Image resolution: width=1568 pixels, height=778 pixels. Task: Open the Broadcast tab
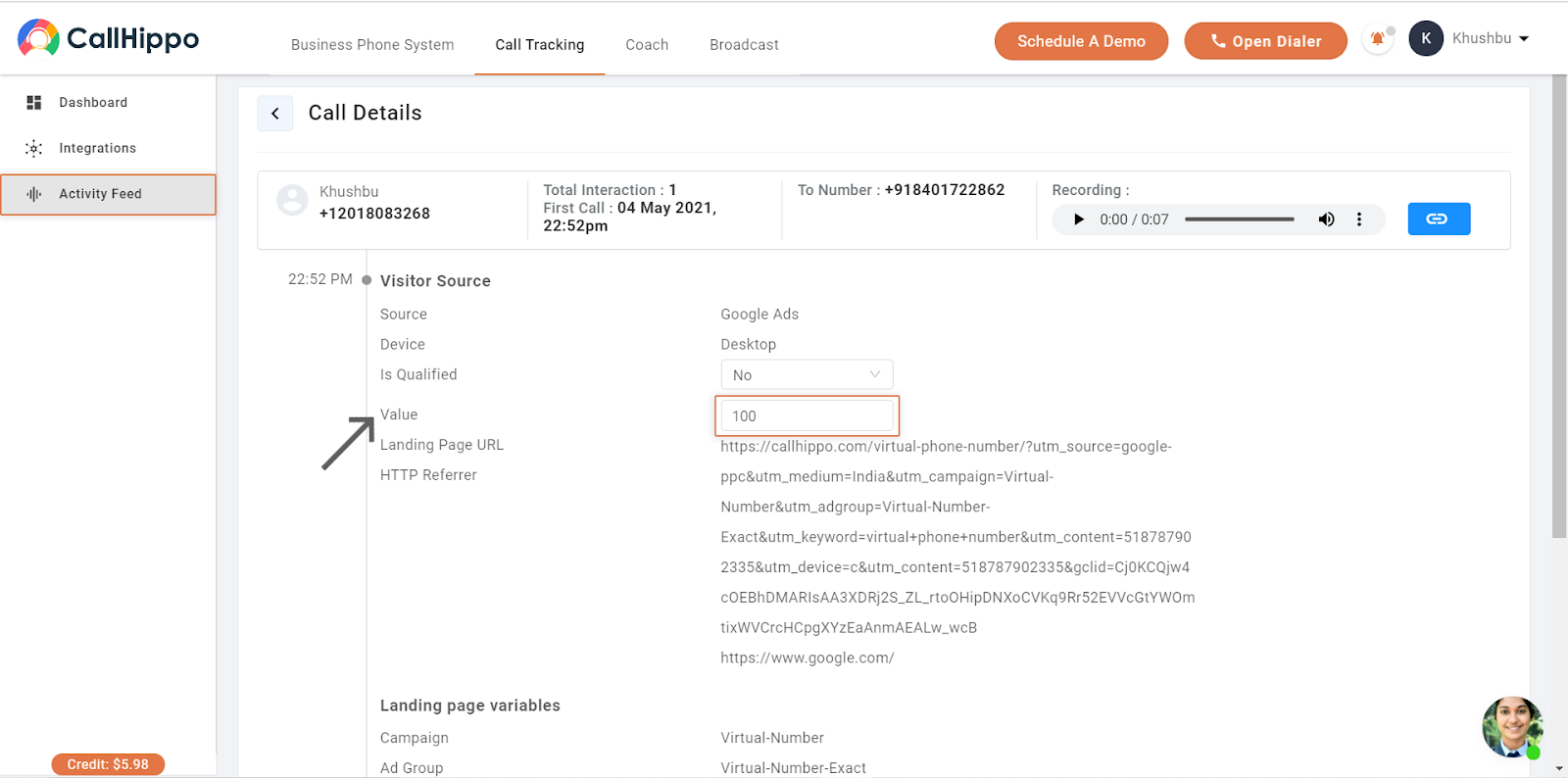(744, 45)
